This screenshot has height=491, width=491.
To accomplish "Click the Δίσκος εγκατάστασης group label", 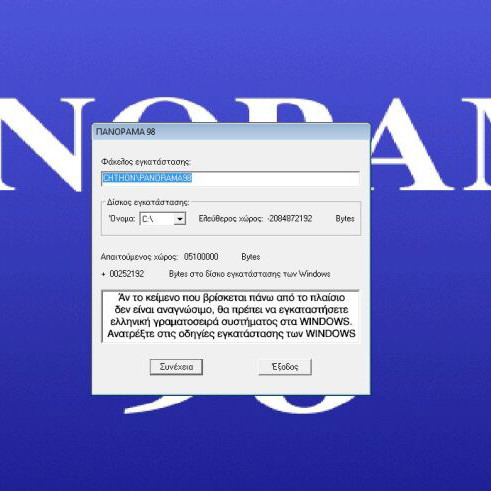I will (148, 202).
